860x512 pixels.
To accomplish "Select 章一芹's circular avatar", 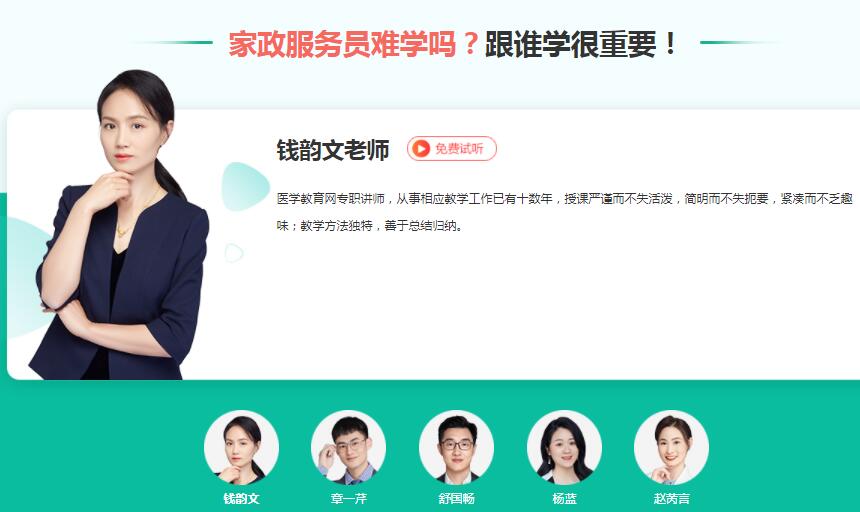I will (348, 447).
